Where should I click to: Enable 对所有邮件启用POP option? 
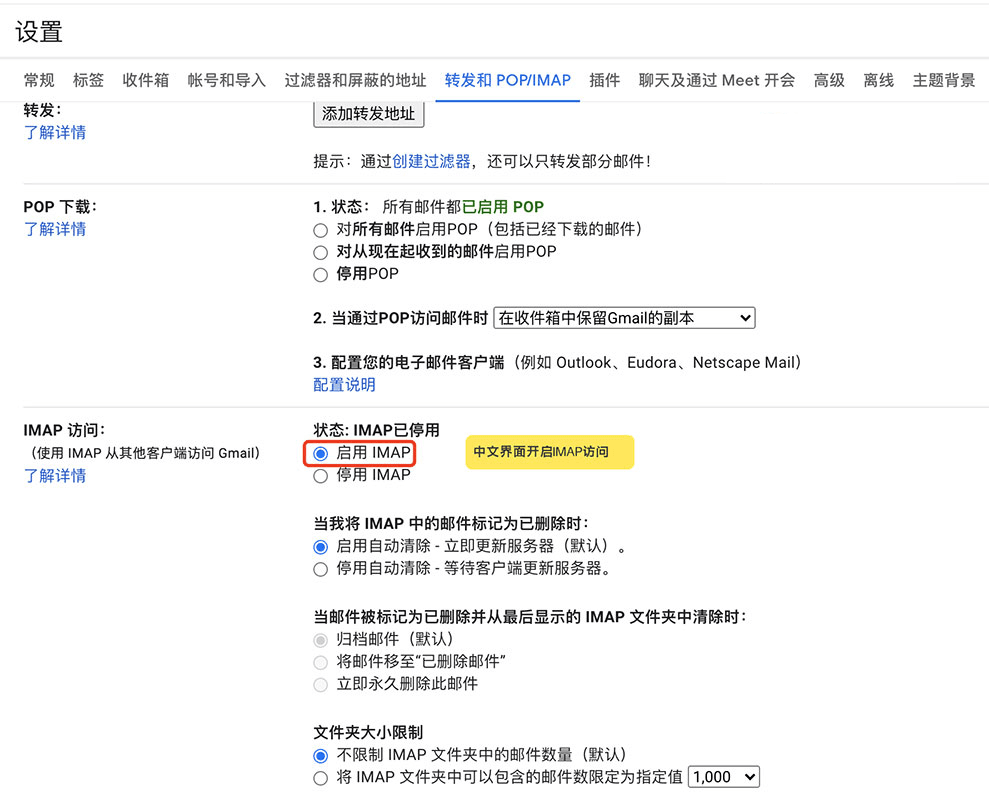[320, 229]
